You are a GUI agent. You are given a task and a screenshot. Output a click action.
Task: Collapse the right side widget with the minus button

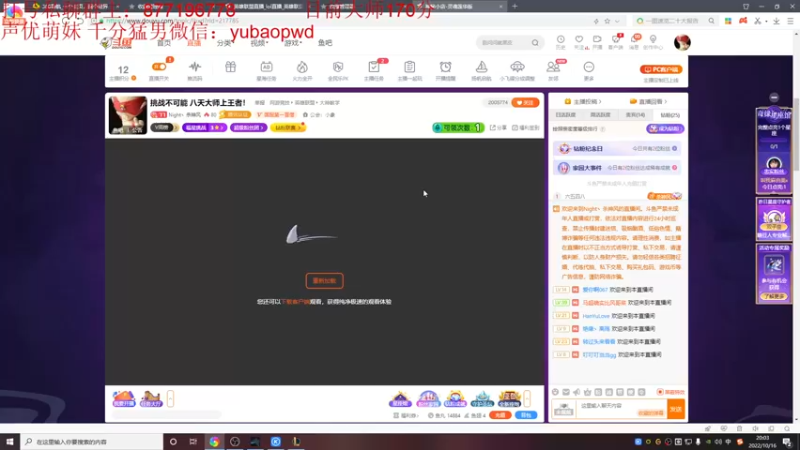pos(774,97)
